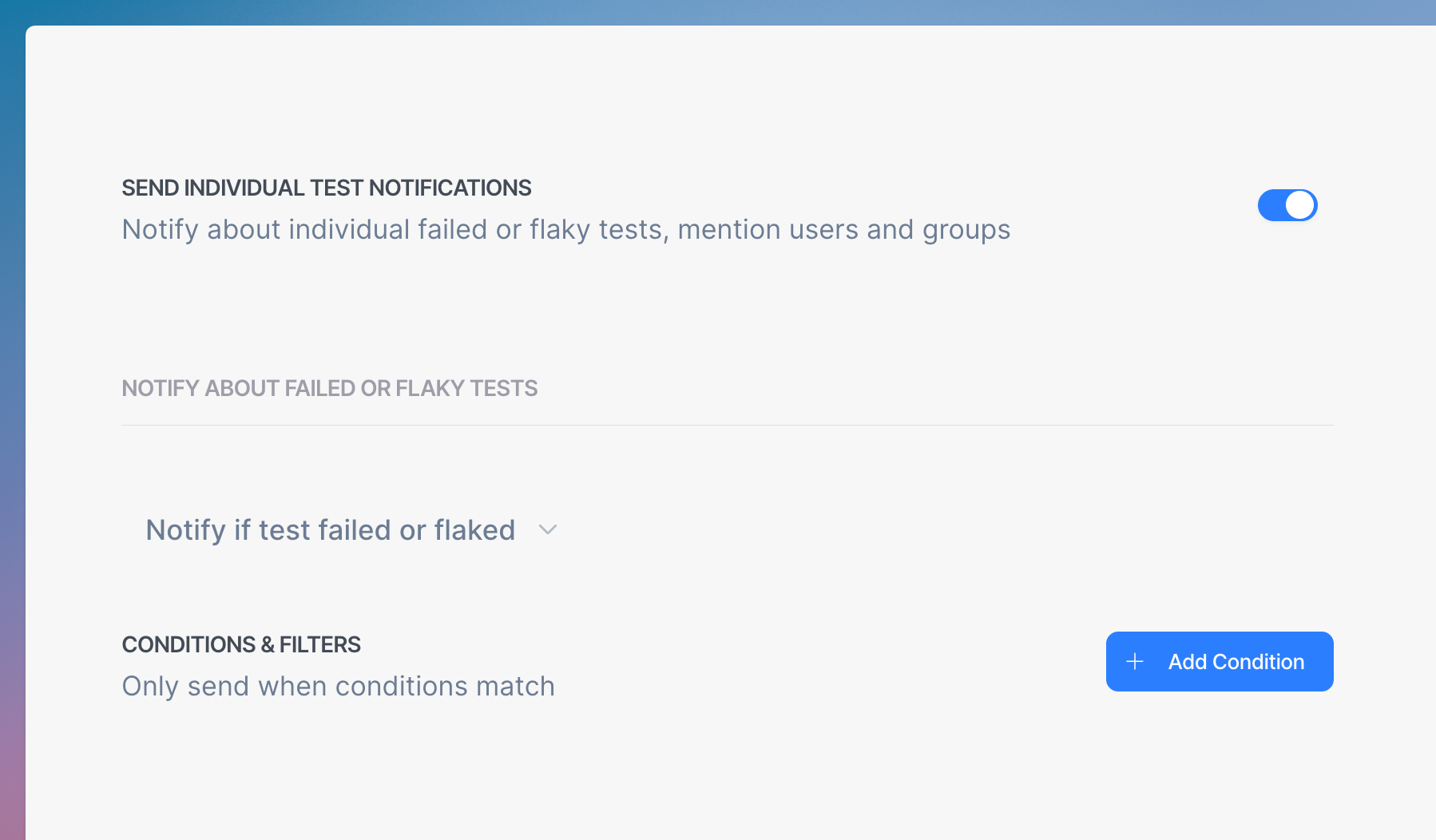The image size is (1436, 840).
Task: Click the word "Notify" in the dropdown selector
Action: pos(185,530)
